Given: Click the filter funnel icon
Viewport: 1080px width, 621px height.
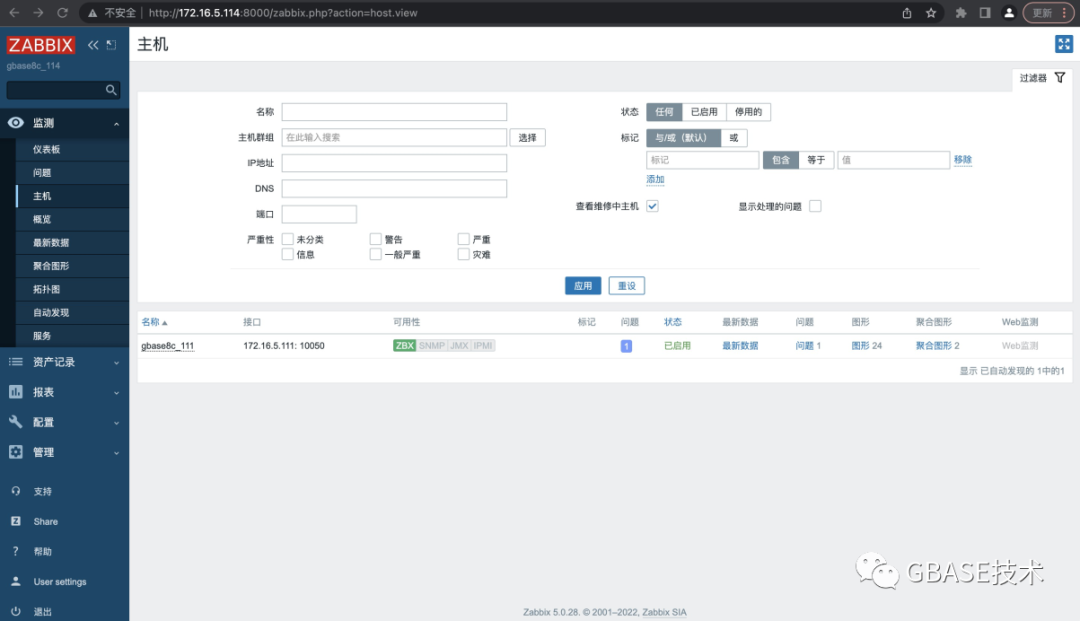Looking at the screenshot, I should [x=1060, y=78].
